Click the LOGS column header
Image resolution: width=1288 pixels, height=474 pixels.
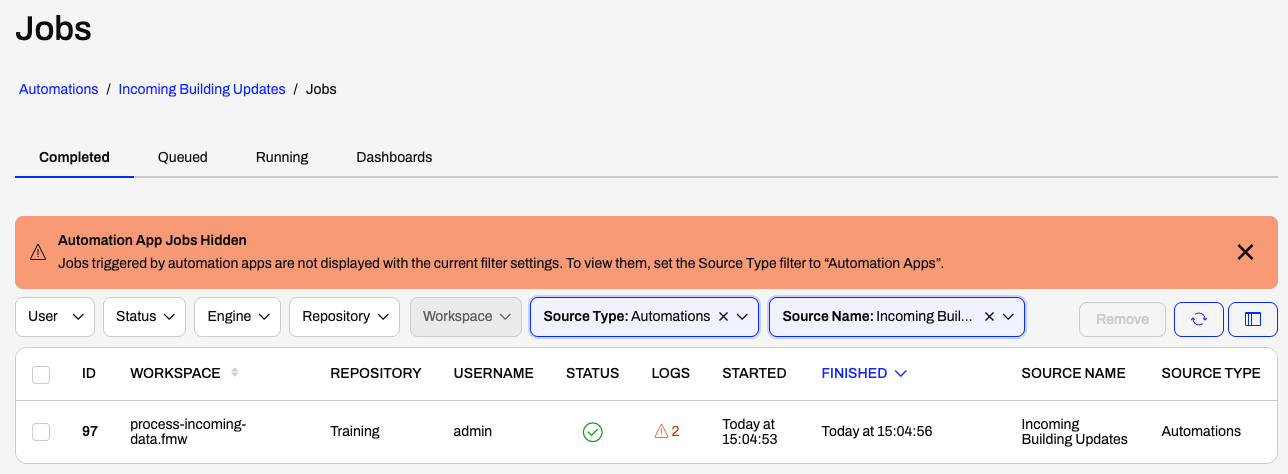[670, 373]
